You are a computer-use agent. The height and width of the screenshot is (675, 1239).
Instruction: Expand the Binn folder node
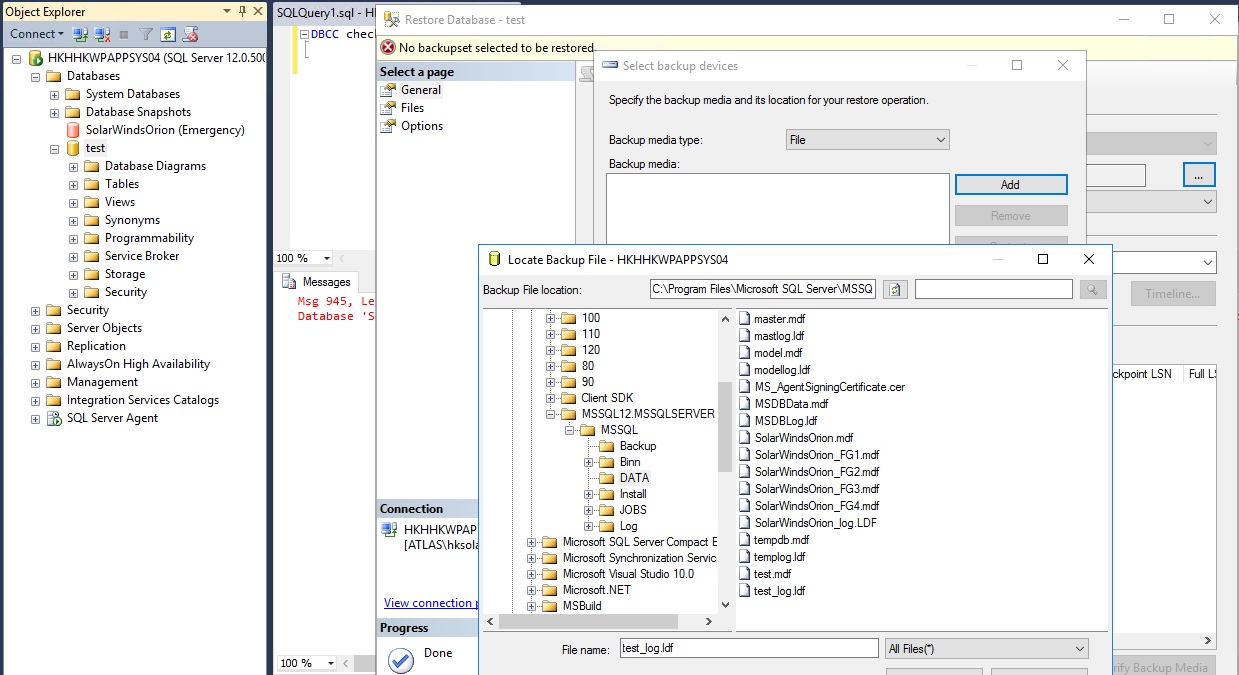588,462
